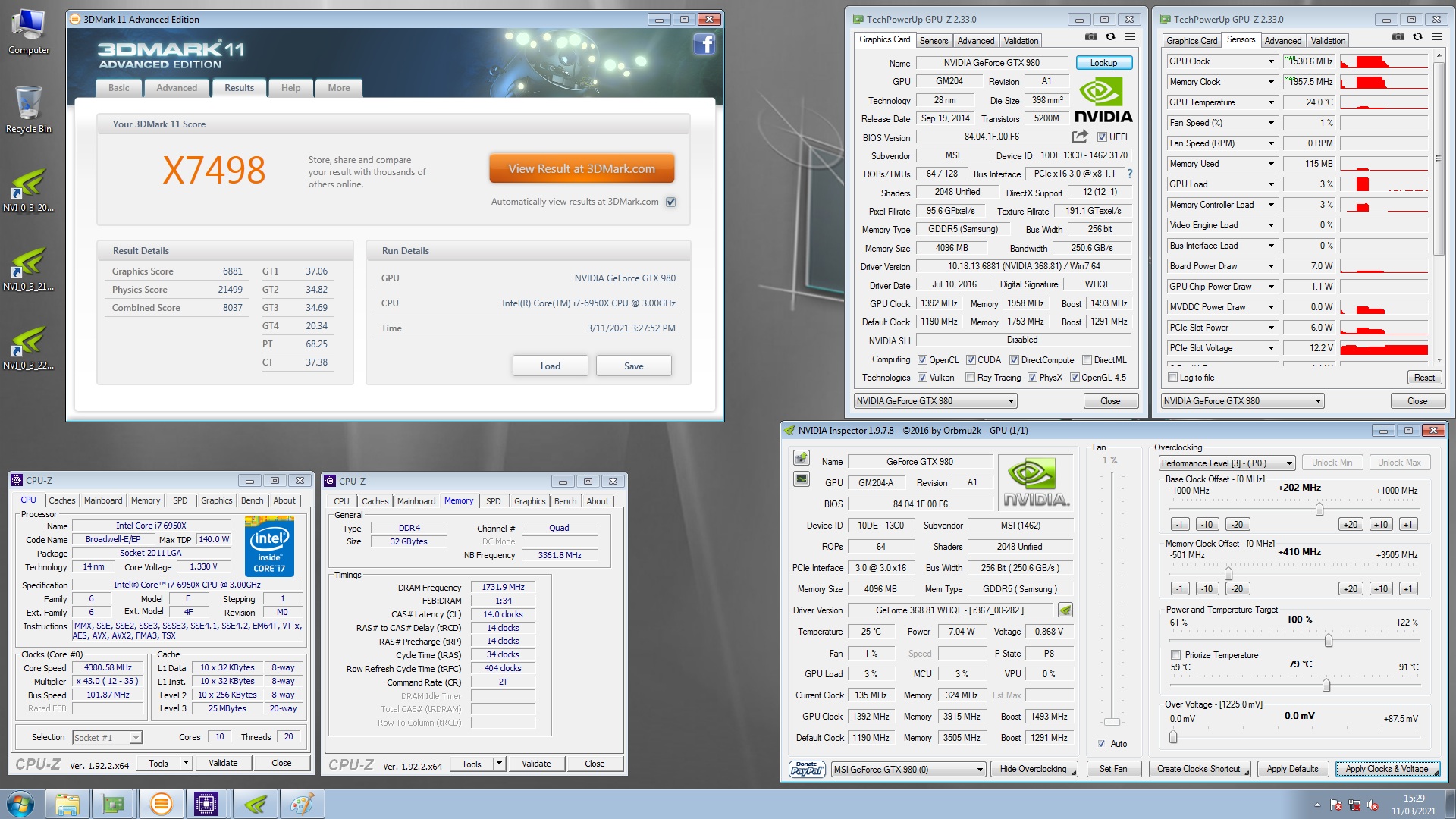Open the Validation tab in GPU-Z Graphics Card window
Screen dimensions: 1456x819
click(1021, 41)
